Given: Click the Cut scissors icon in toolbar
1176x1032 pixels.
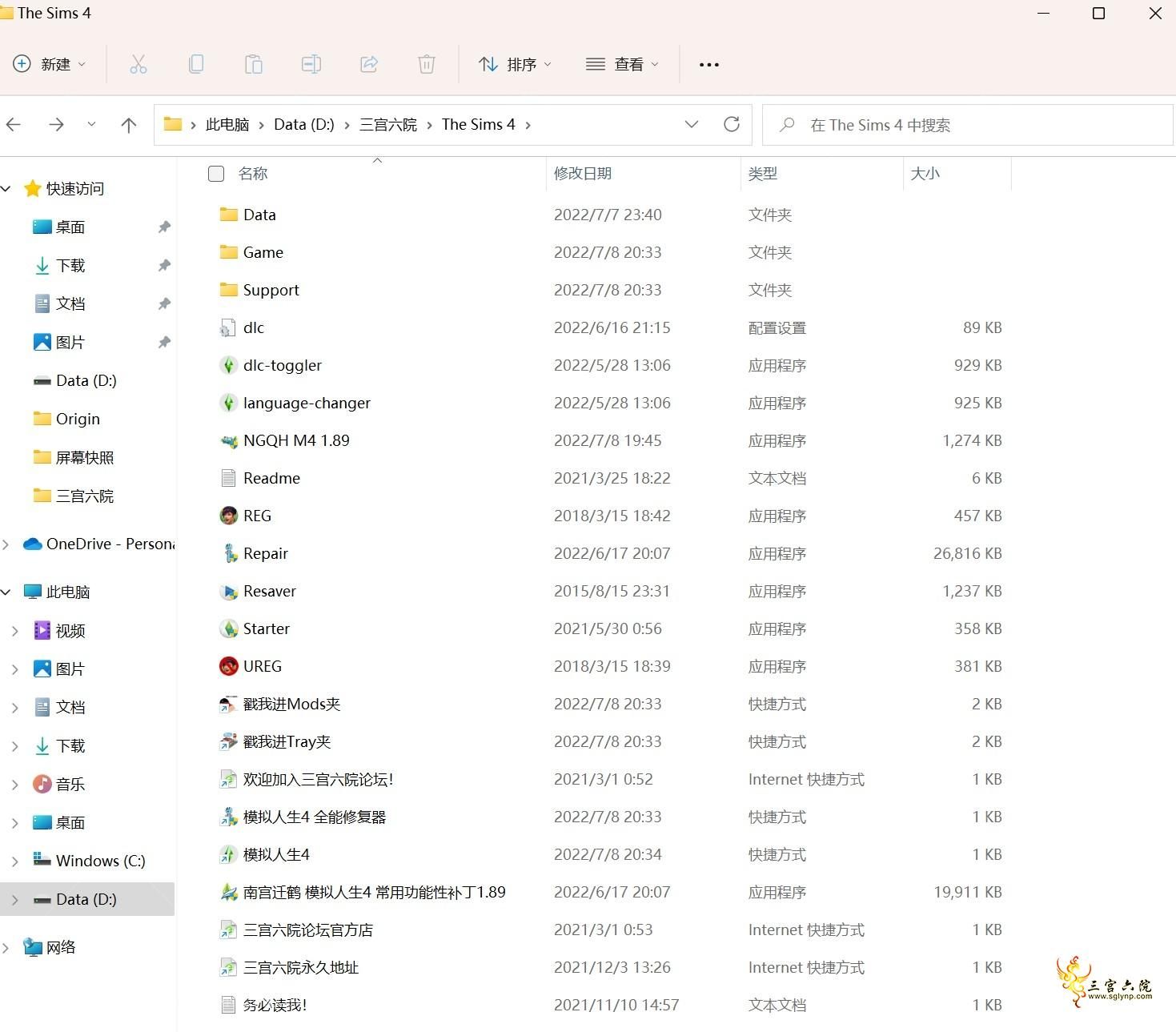Looking at the screenshot, I should click(138, 64).
